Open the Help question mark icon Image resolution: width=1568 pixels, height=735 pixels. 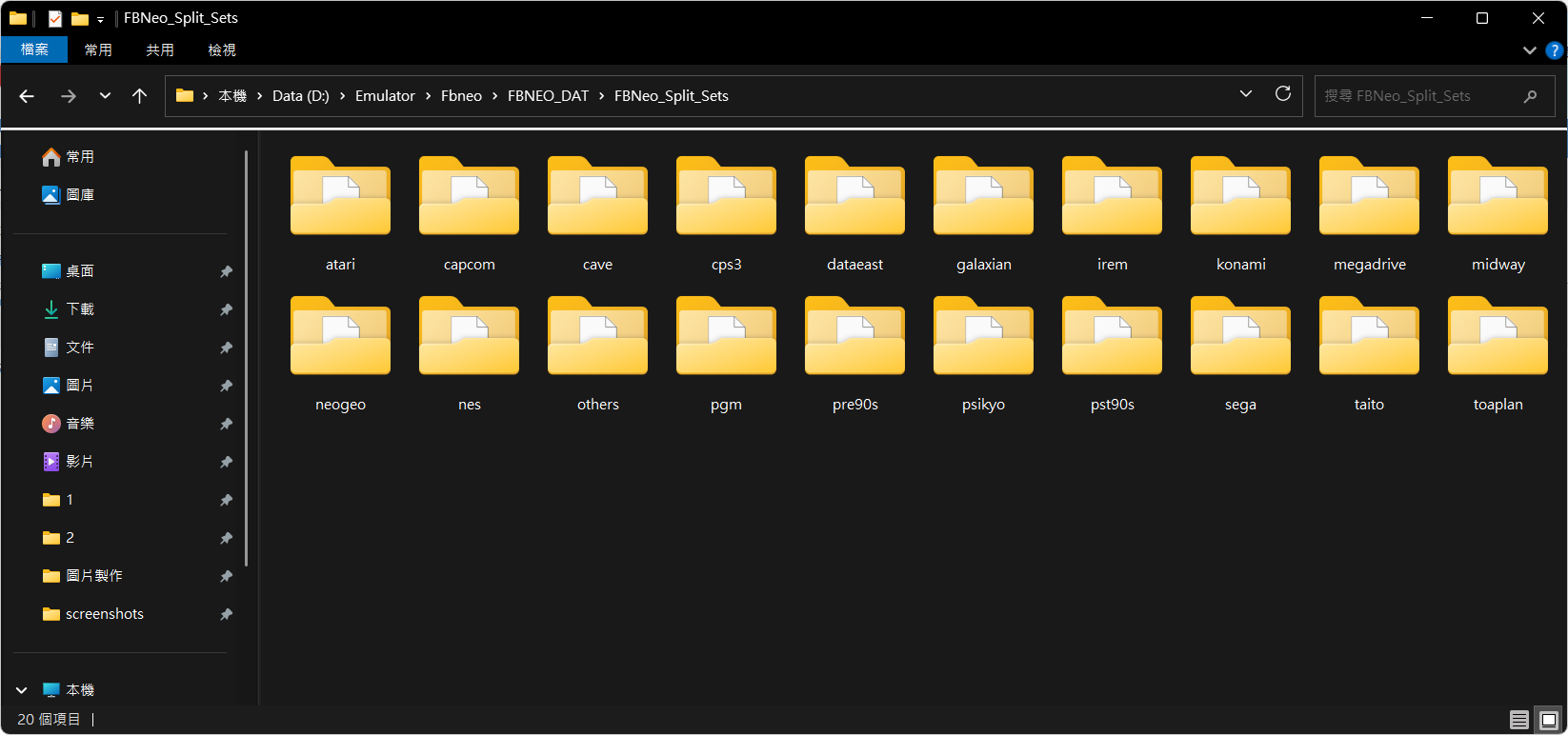coord(1554,50)
